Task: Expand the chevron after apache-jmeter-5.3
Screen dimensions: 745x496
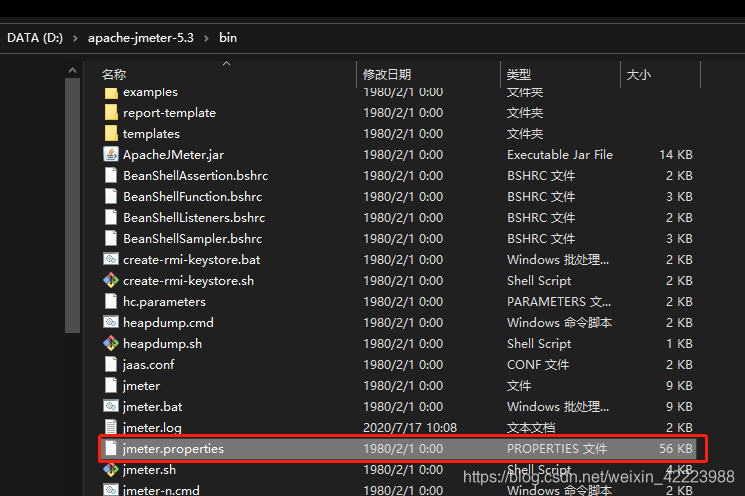Action: tap(206, 38)
